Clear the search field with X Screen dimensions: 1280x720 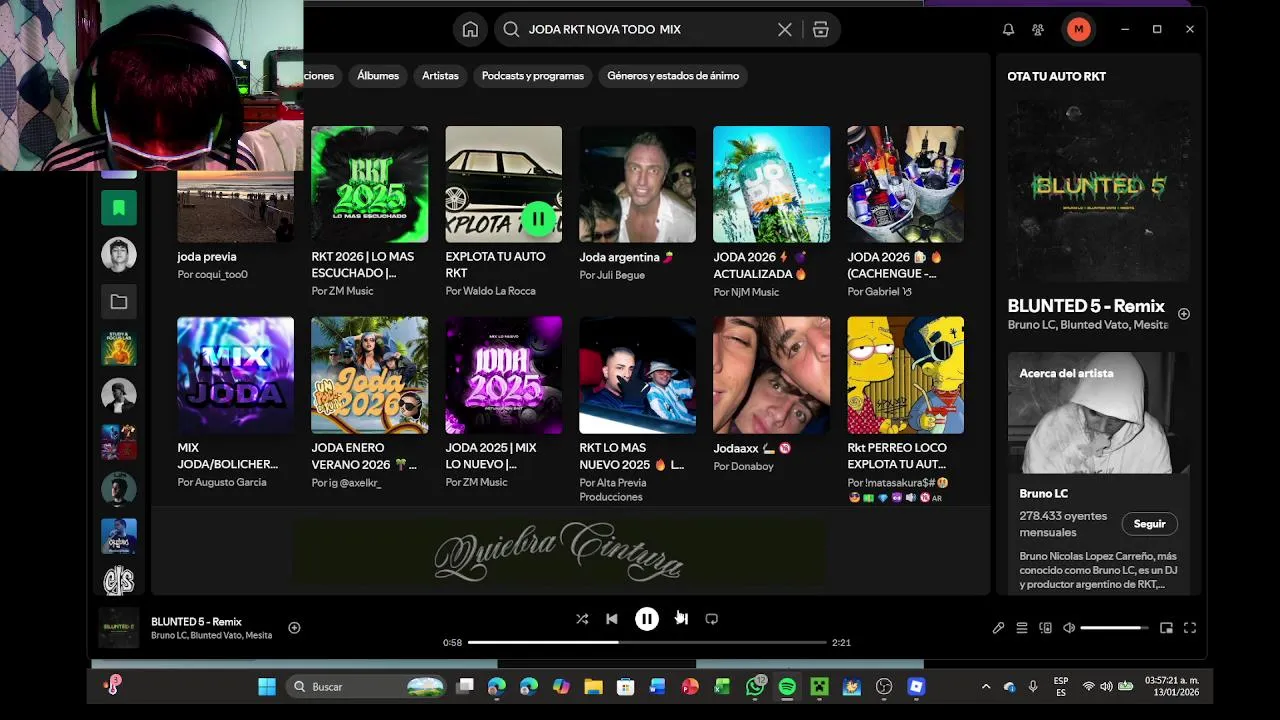click(x=785, y=30)
